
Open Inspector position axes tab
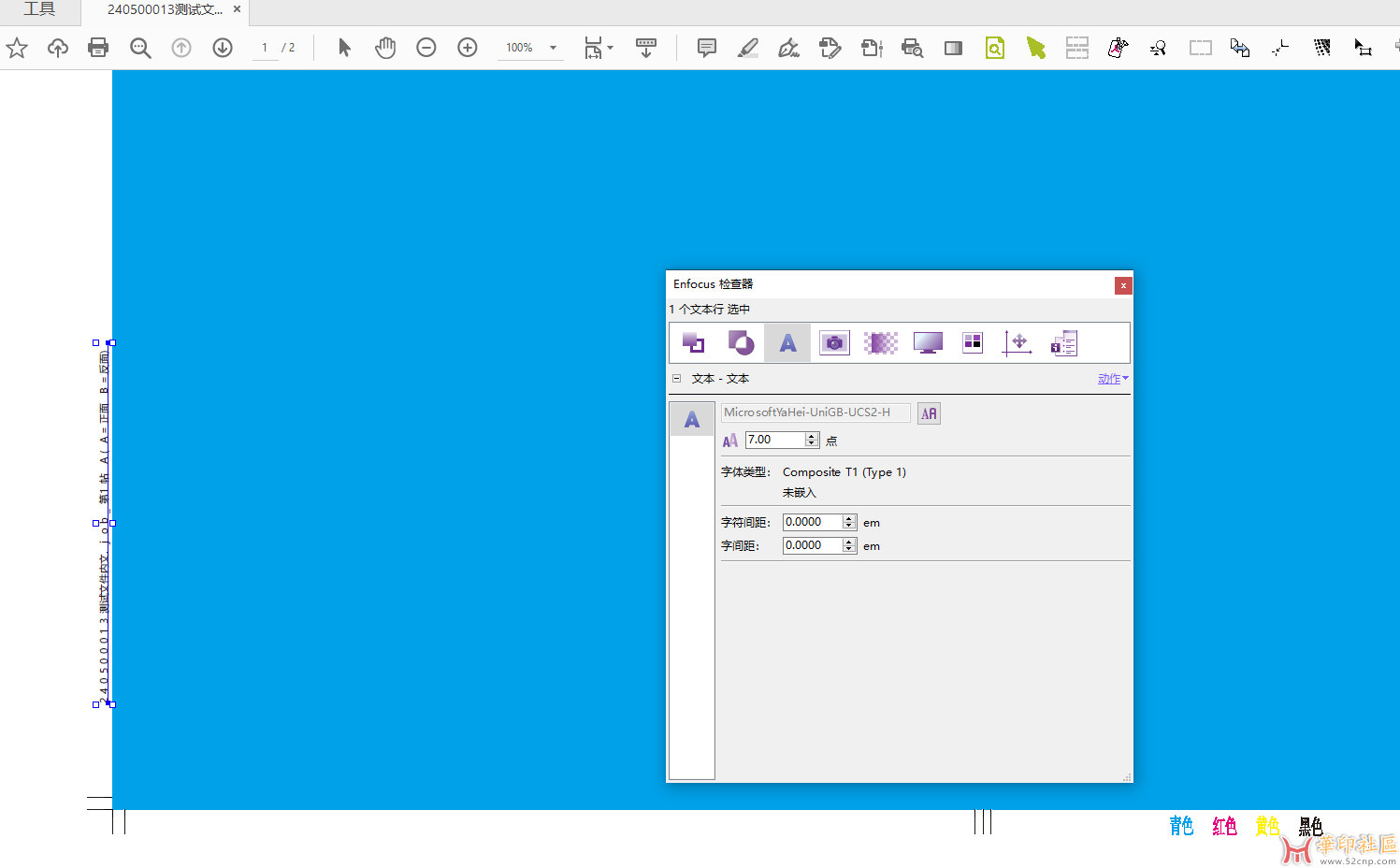[1018, 343]
